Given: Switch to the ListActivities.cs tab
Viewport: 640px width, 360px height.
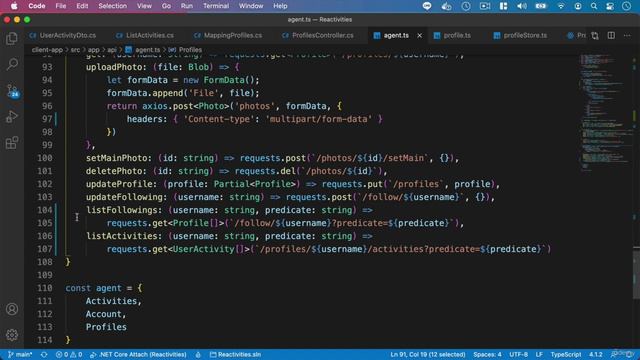Looking at the screenshot, I should [x=144, y=36].
